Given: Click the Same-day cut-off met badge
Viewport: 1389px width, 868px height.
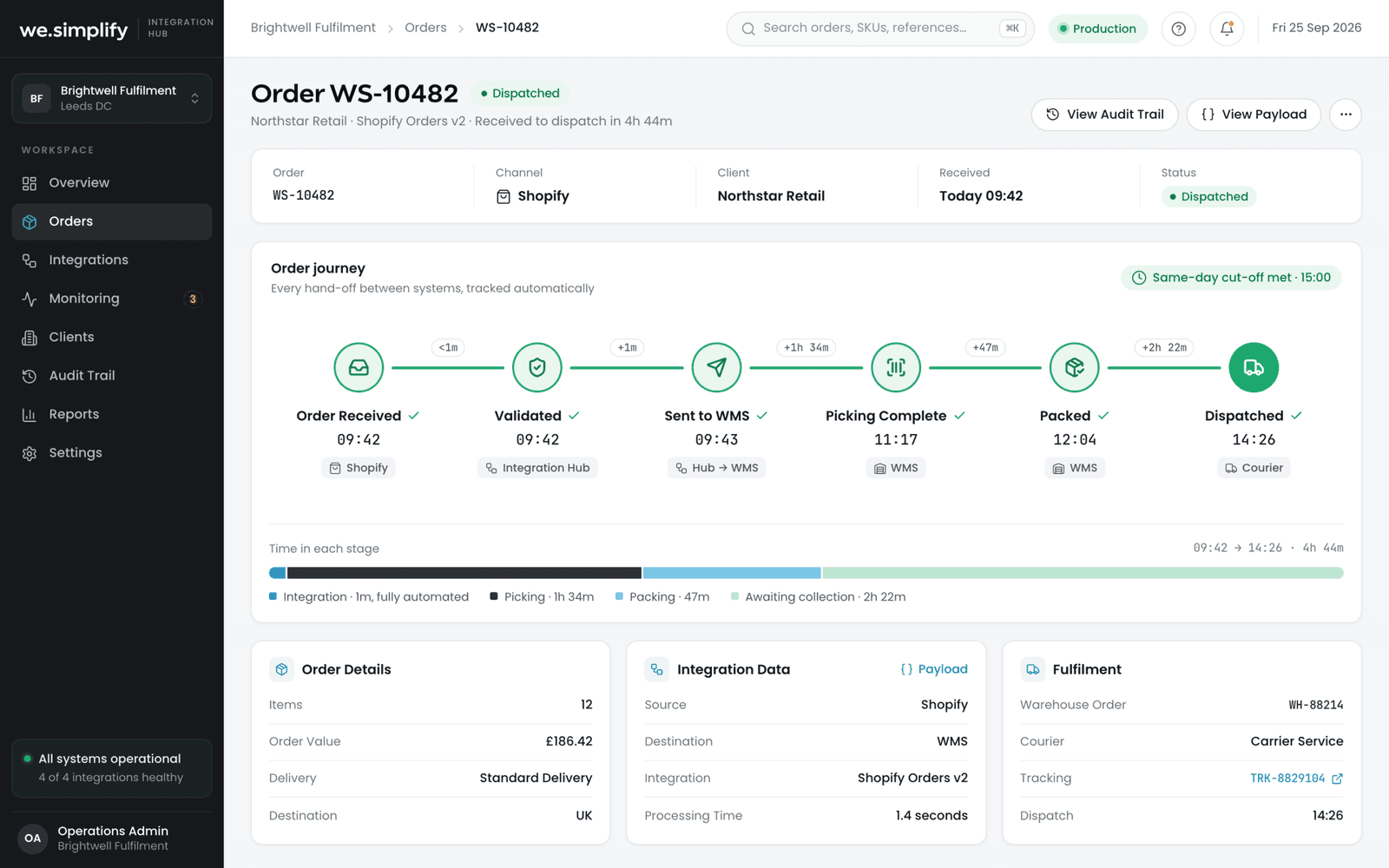Looking at the screenshot, I should coord(1231,278).
